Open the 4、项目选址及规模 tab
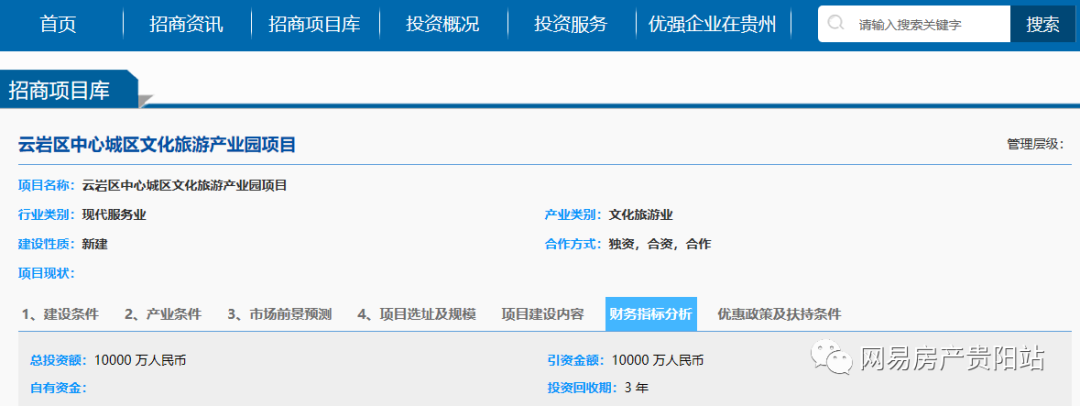The height and width of the screenshot is (406, 1080). [417, 314]
